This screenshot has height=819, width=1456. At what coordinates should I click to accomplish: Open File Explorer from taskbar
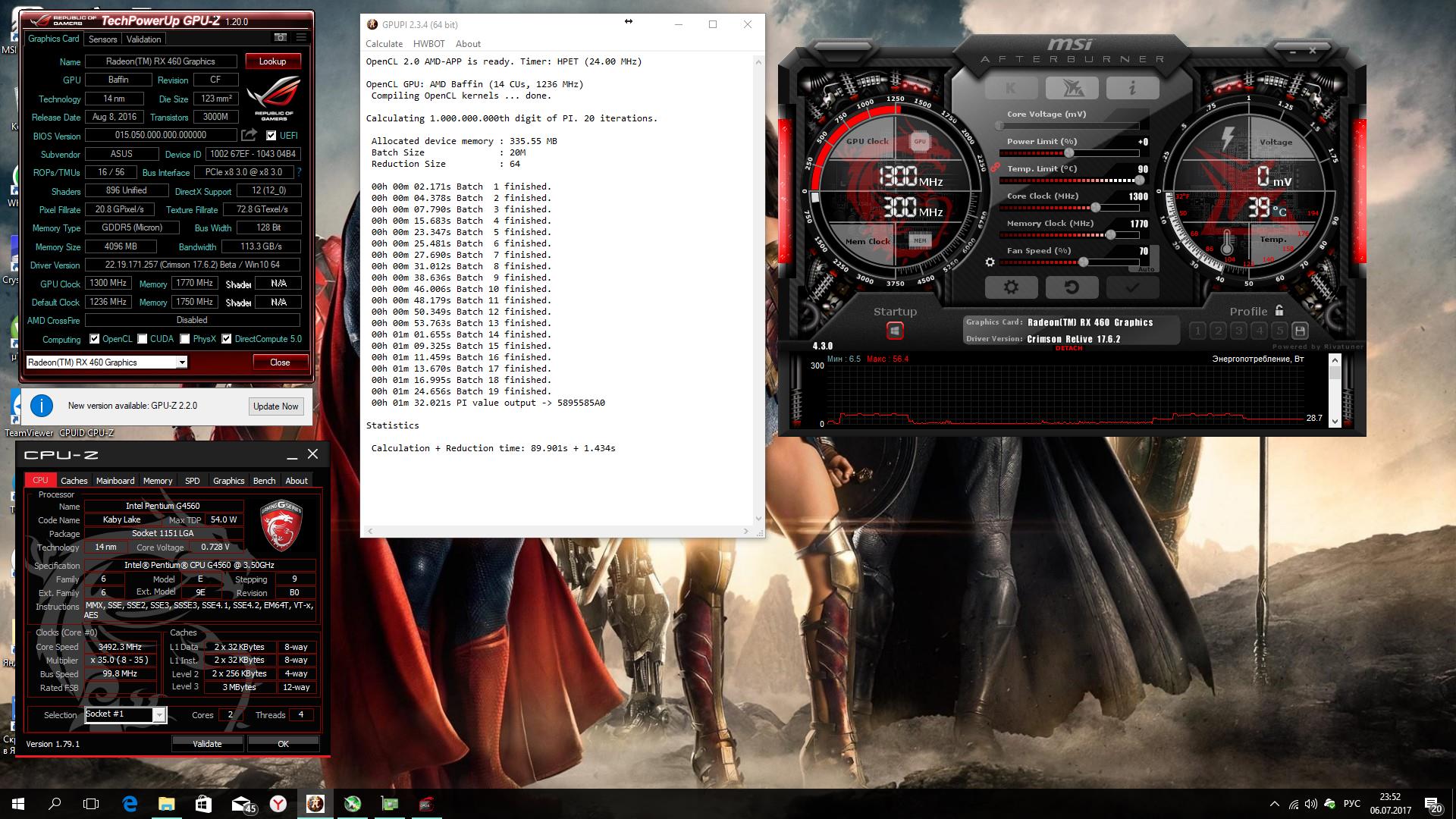point(166,804)
